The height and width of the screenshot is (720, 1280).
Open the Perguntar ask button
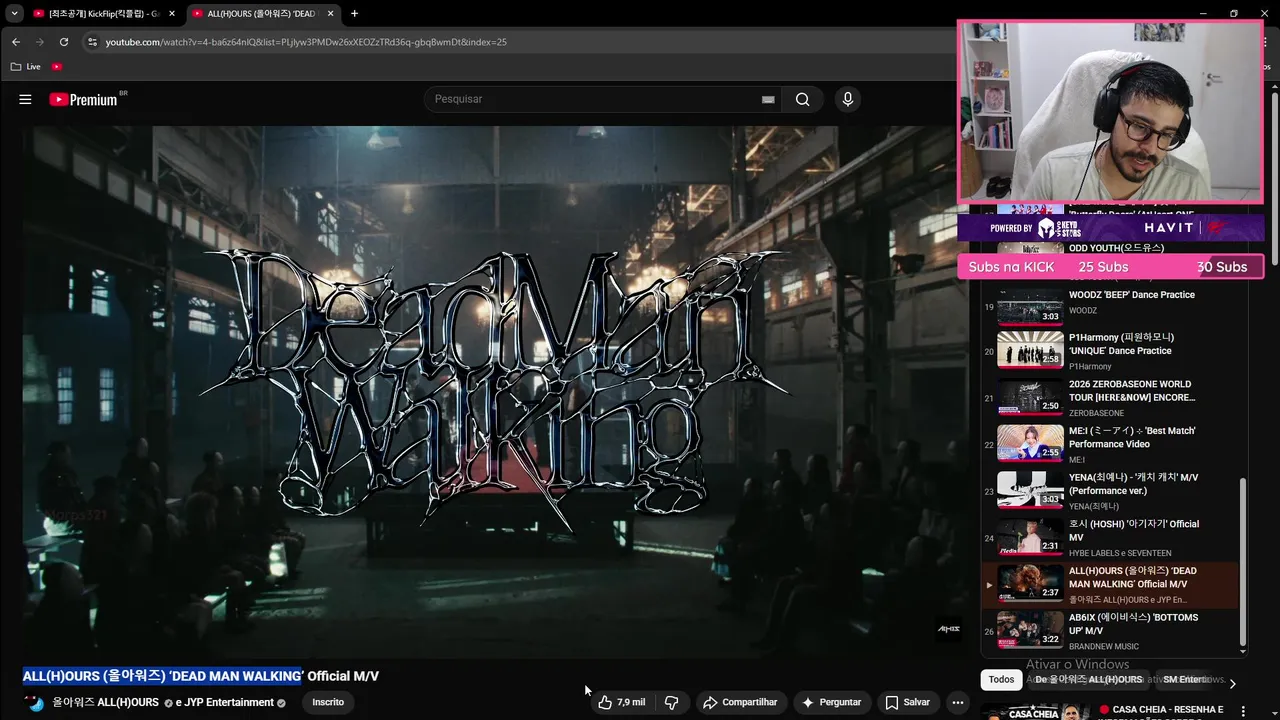pyautogui.click(x=831, y=702)
